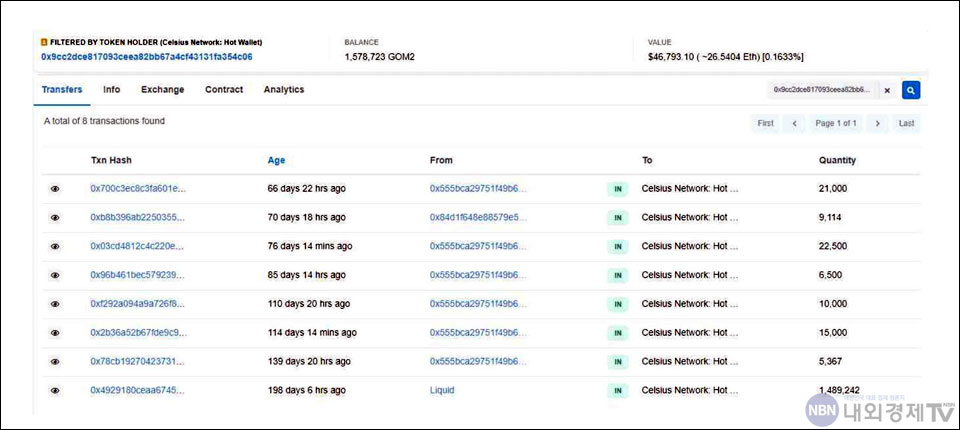Click eye icon for the 0xf292a094a9a726f8 transaction
The width and height of the screenshot is (960, 430).
(x=55, y=304)
